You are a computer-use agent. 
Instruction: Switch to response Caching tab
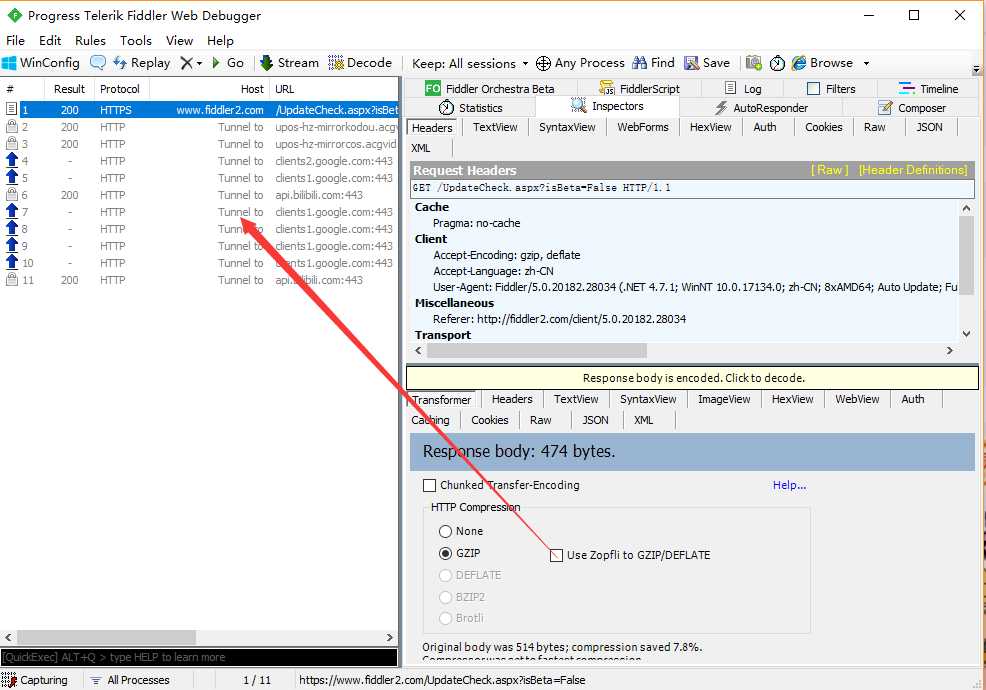pyautogui.click(x=430, y=420)
